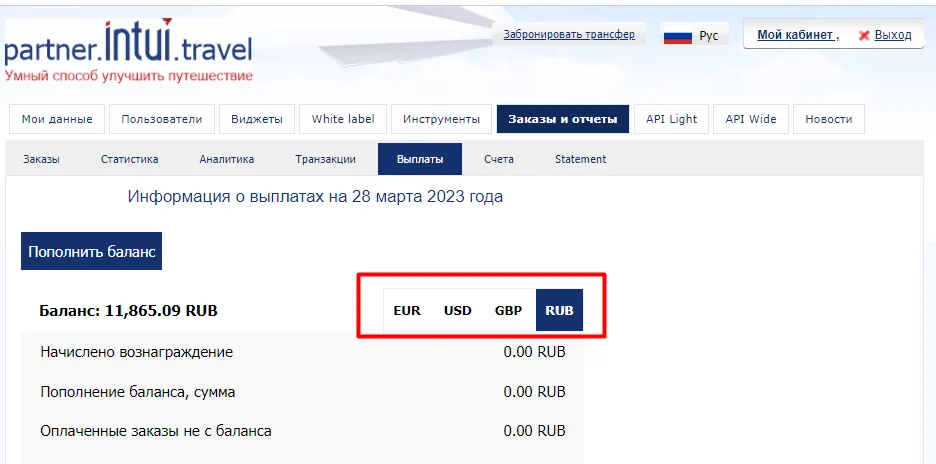Open the Мои данные tab
Viewport: 936px width, 464px height.
pyautogui.click(x=57, y=119)
